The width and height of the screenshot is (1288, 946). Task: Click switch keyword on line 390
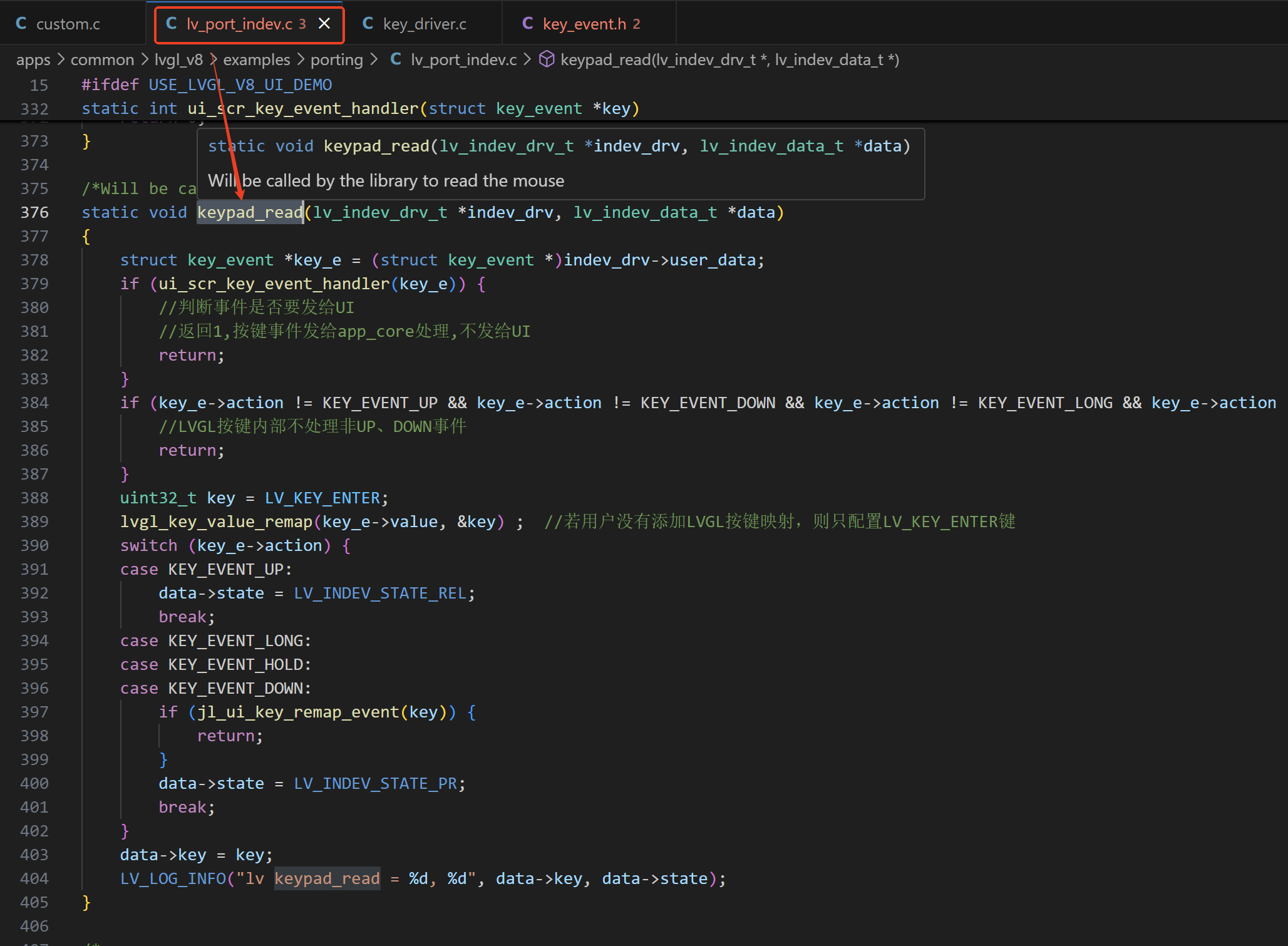pos(149,546)
